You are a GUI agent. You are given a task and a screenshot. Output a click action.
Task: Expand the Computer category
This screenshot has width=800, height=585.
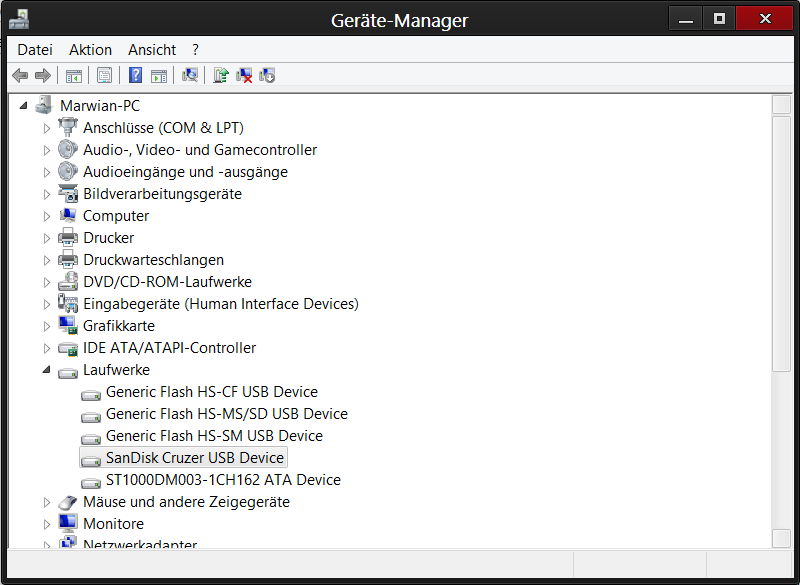click(x=46, y=216)
